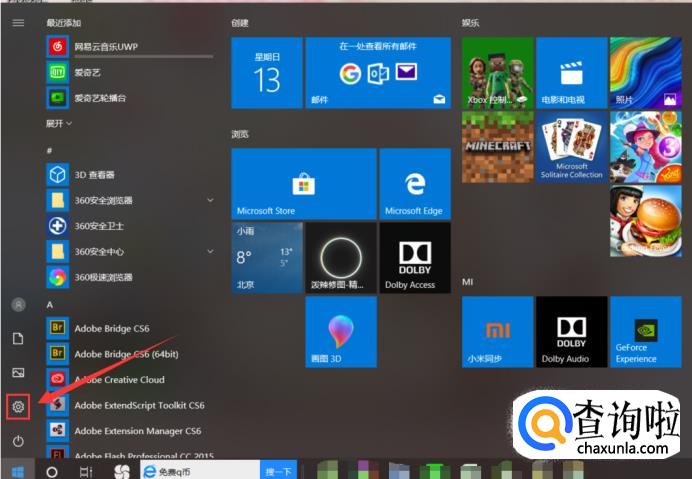Open 爱奇艺轮播台 app
Viewport: 692px width, 479px height.
(130, 98)
